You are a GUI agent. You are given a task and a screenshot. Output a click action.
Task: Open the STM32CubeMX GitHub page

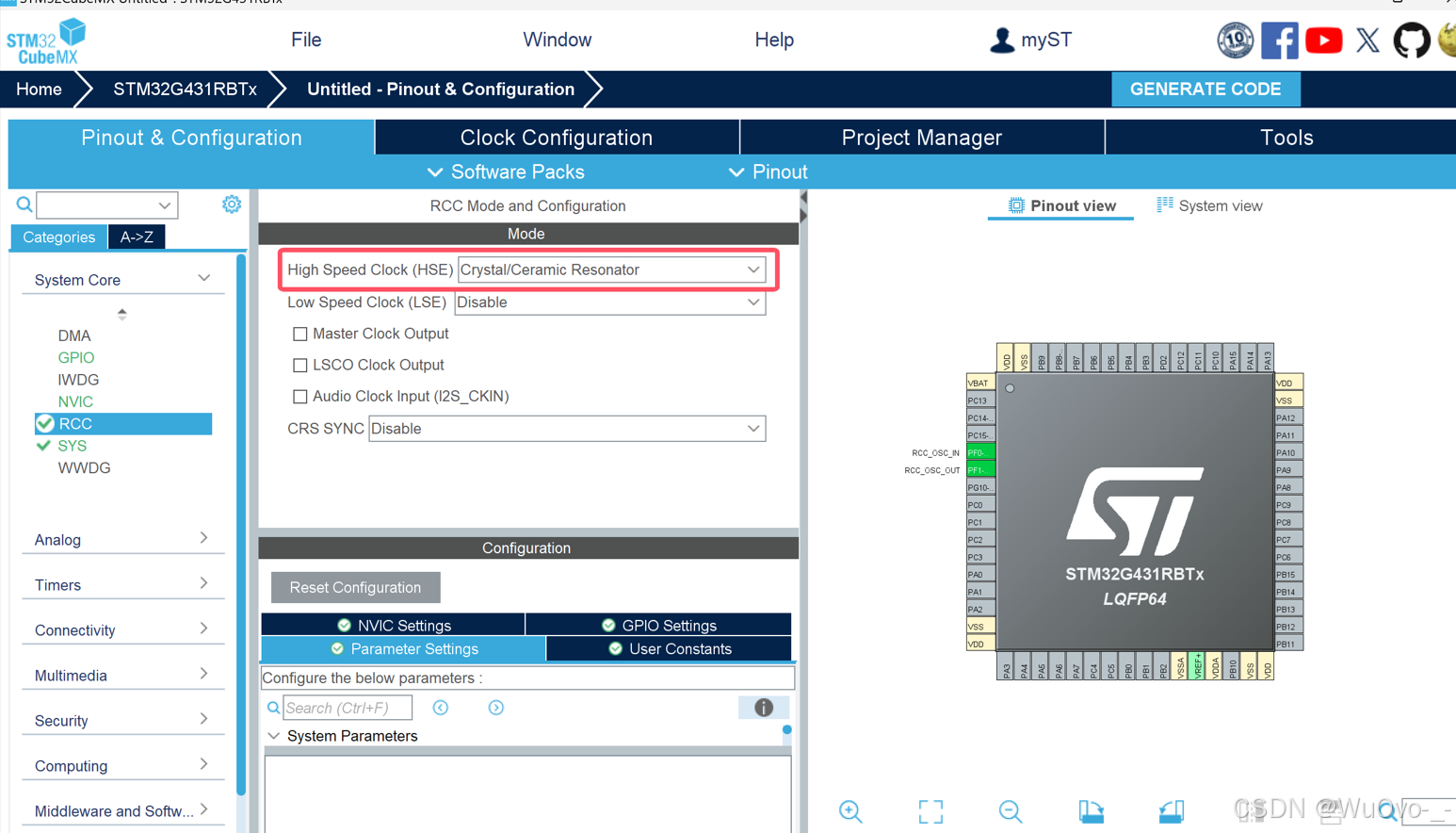point(1412,40)
